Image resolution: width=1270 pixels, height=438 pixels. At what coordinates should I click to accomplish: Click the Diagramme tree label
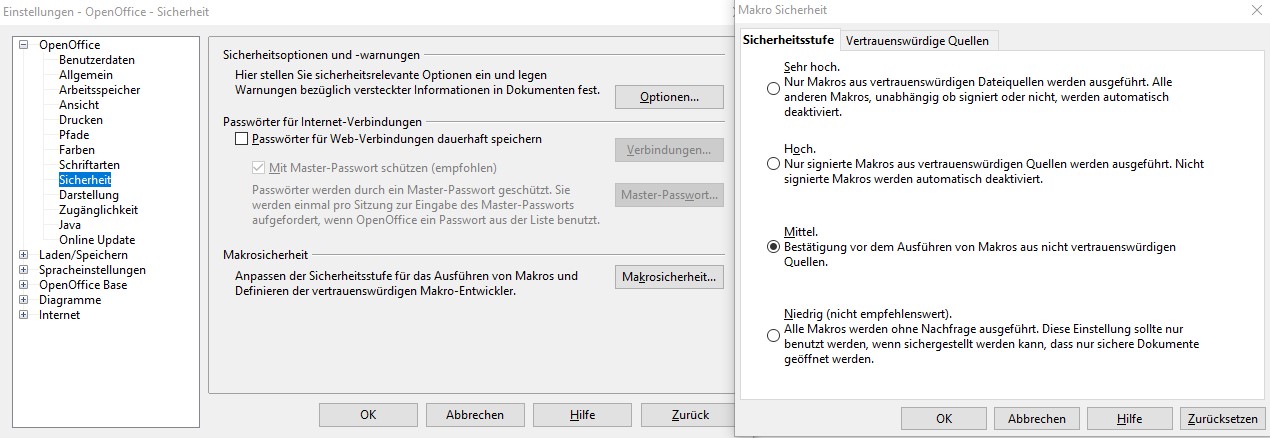pyautogui.click(x=70, y=300)
